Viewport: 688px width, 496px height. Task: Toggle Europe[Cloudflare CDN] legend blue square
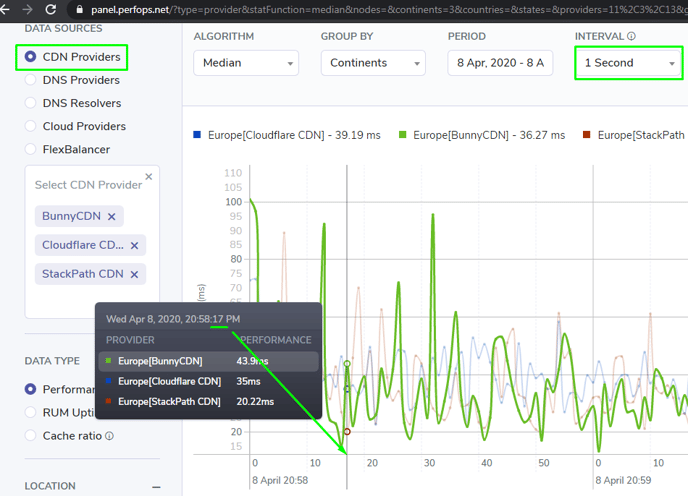point(197,134)
